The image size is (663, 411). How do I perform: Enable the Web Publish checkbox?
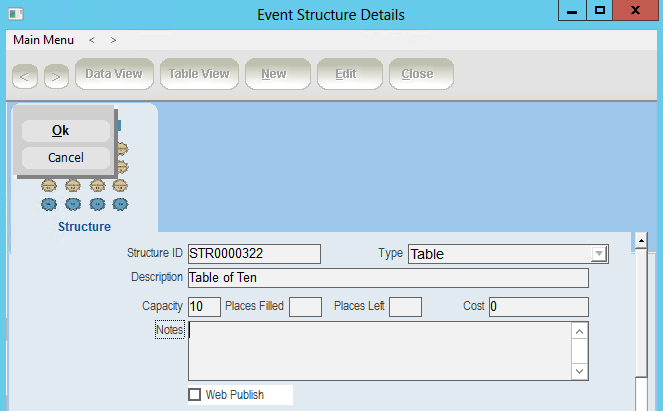(195, 395)
